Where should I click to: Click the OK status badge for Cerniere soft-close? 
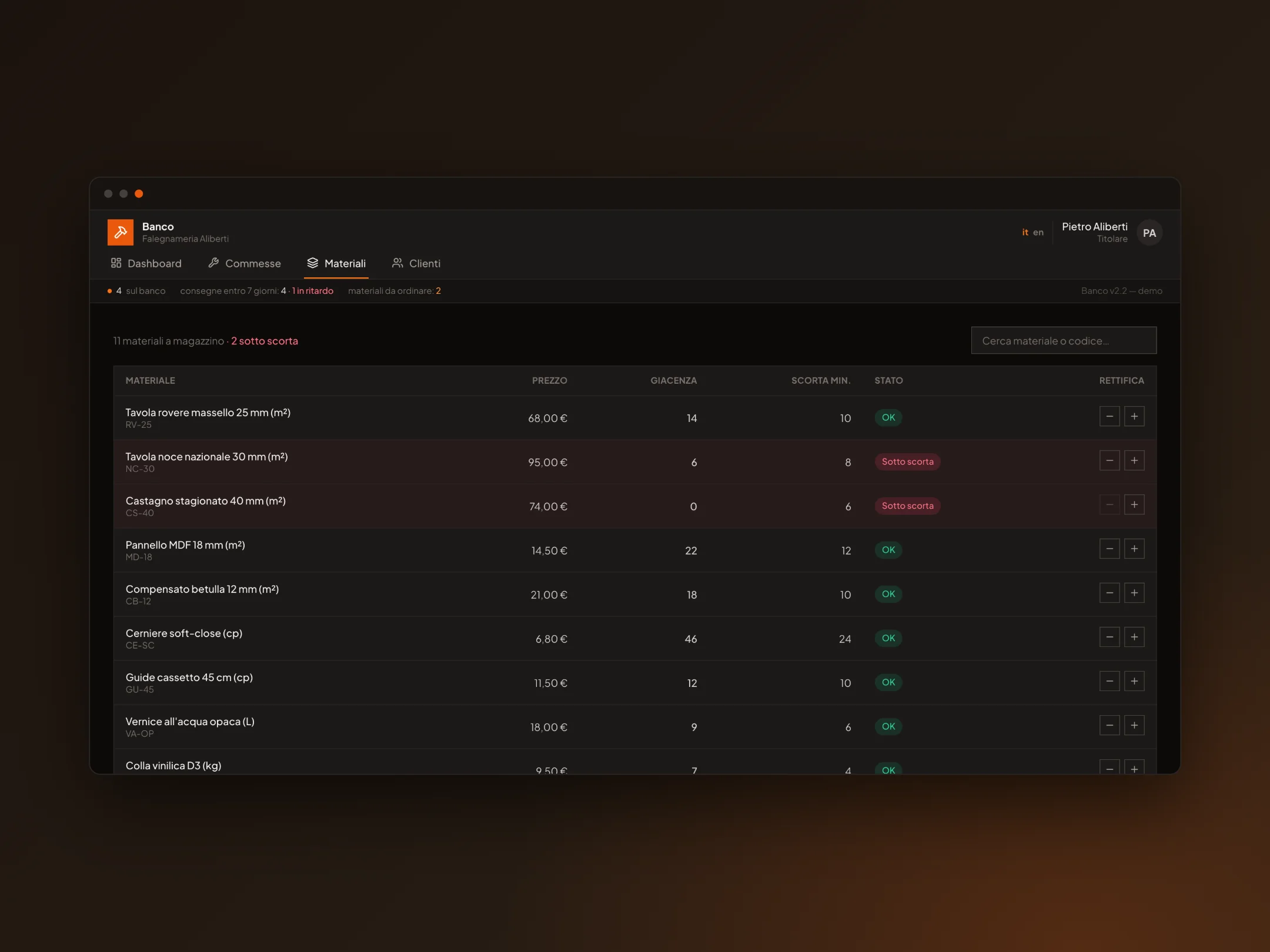(x=888, y=638)
